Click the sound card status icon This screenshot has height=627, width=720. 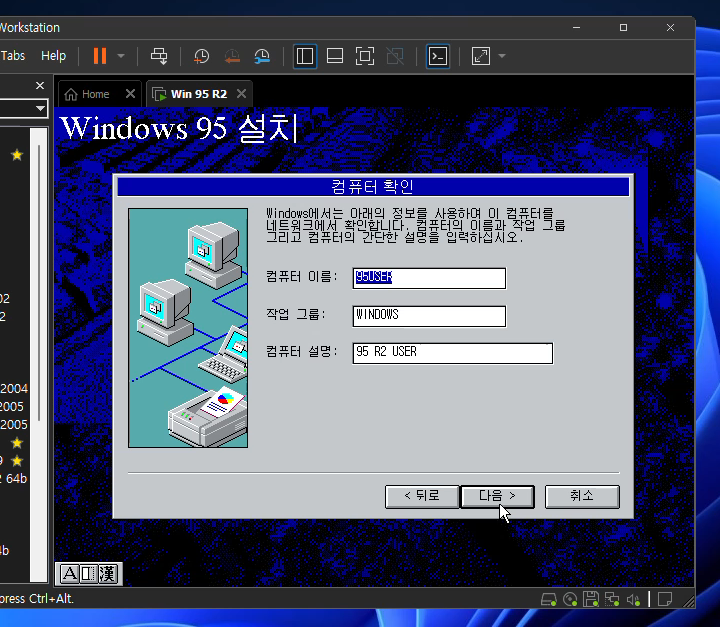tap(633, 599)
